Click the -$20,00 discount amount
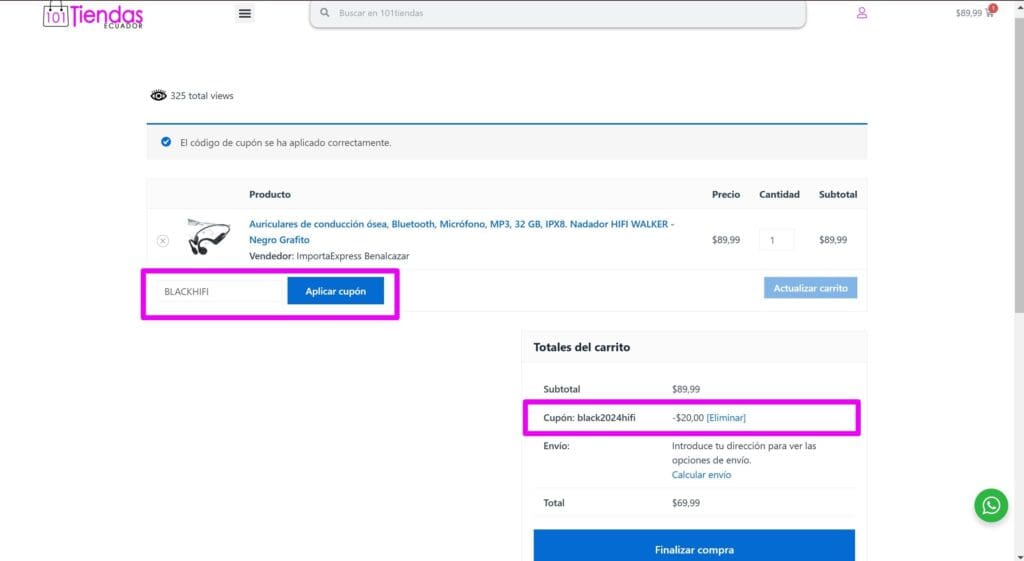The height and width of the screenshot is (561, 1024). (688, 417)
